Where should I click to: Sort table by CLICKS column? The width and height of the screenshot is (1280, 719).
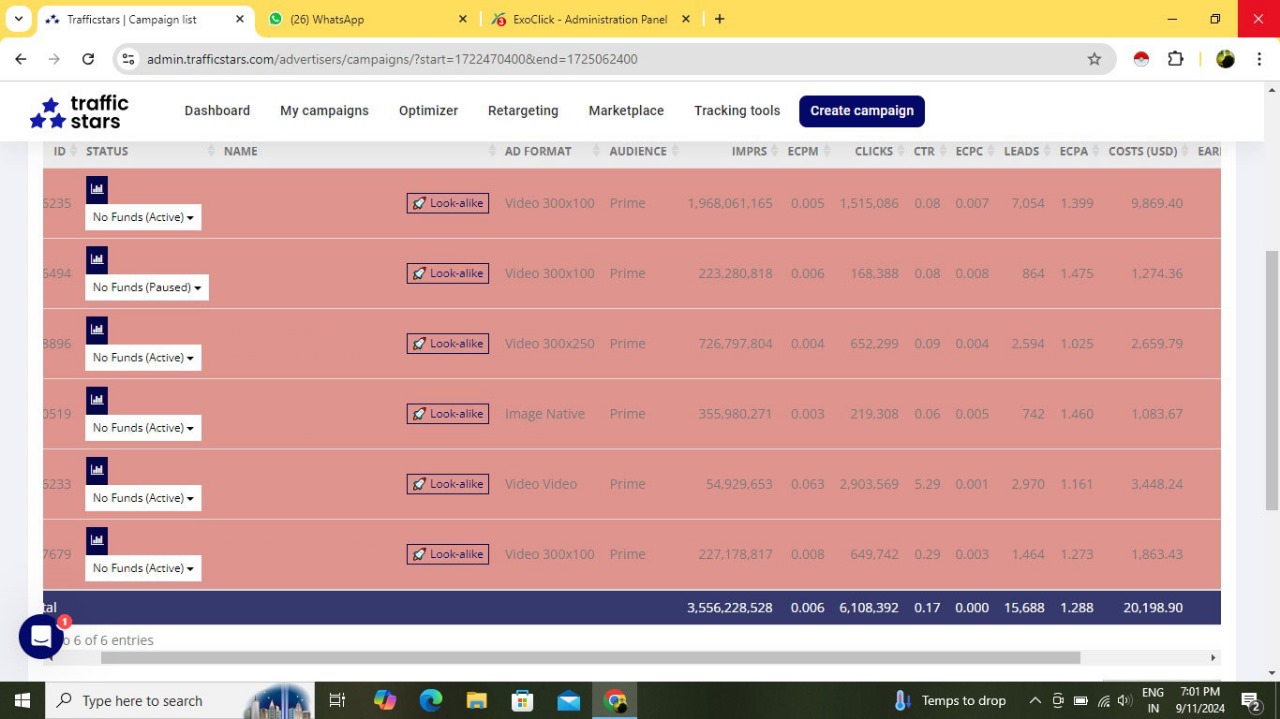tap(873, 151)
